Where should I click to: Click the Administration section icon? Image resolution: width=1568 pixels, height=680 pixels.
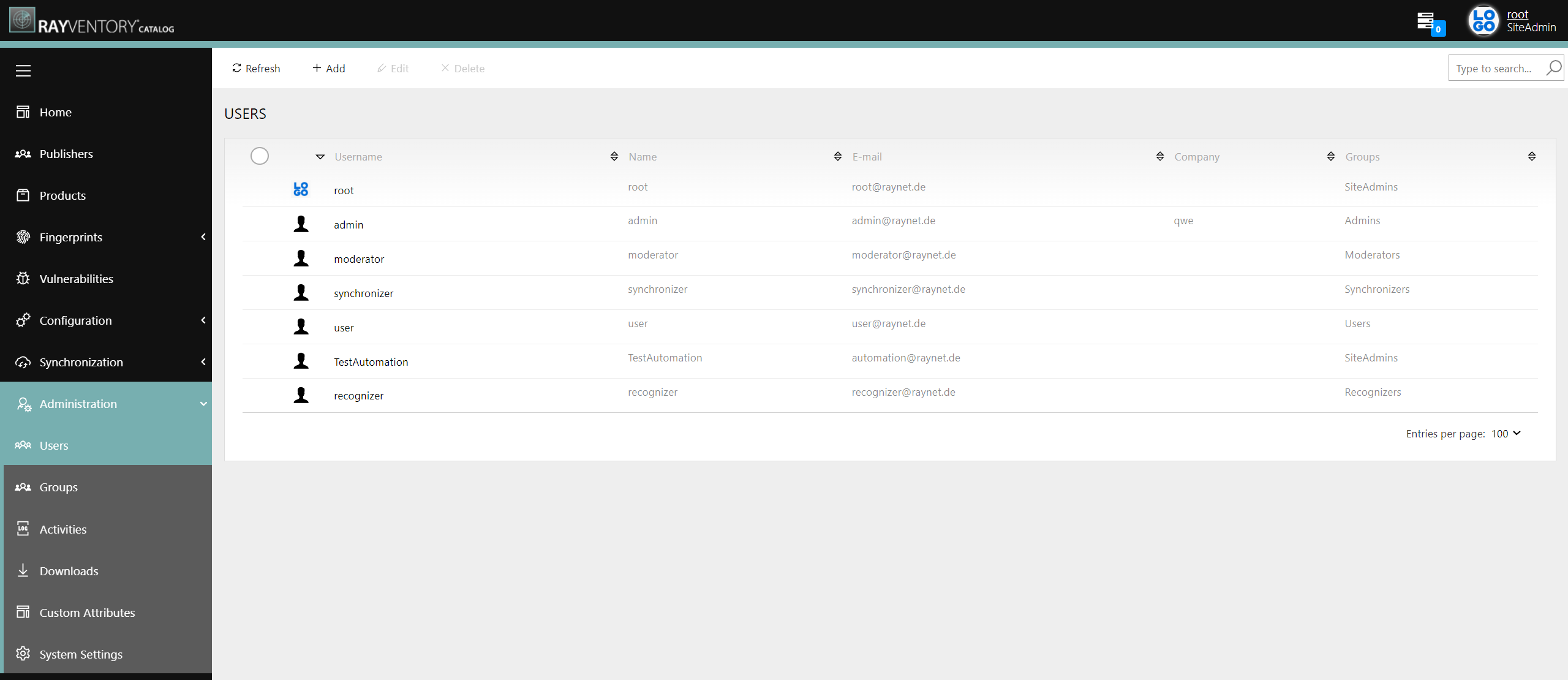(22, 404)
